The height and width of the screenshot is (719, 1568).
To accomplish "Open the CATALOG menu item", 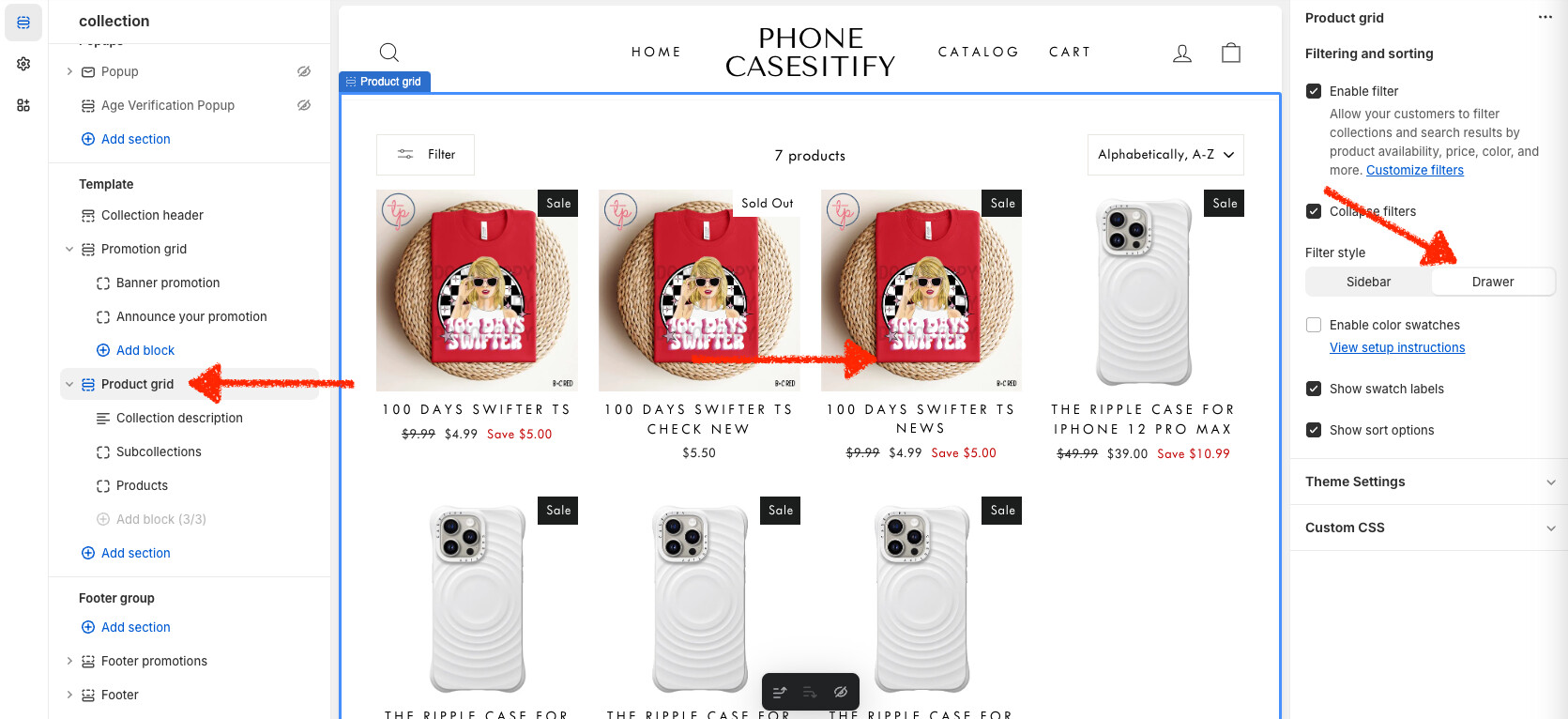I will (x=979, y=52).
